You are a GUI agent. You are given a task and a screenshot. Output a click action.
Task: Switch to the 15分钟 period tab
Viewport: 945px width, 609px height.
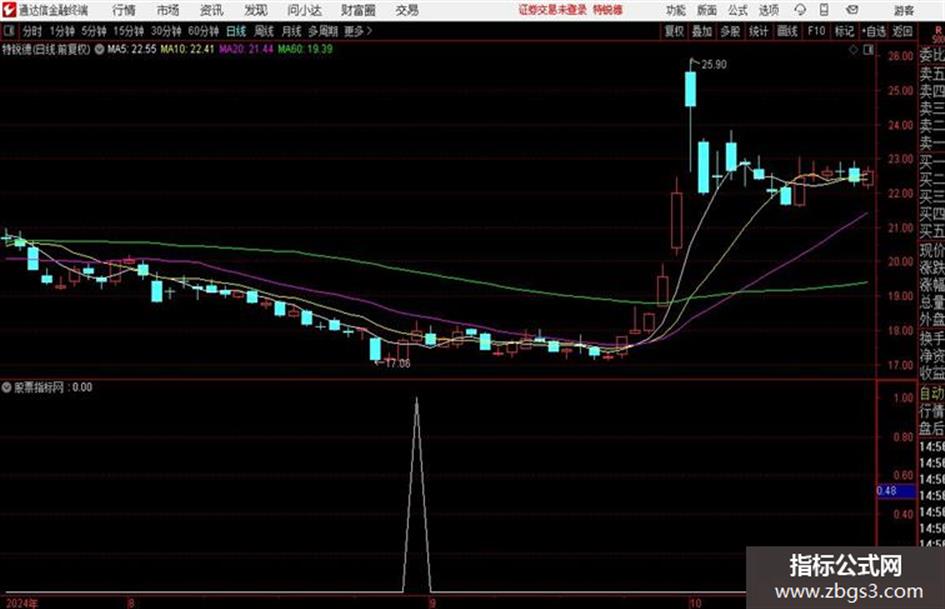click(x=129, y=31)
